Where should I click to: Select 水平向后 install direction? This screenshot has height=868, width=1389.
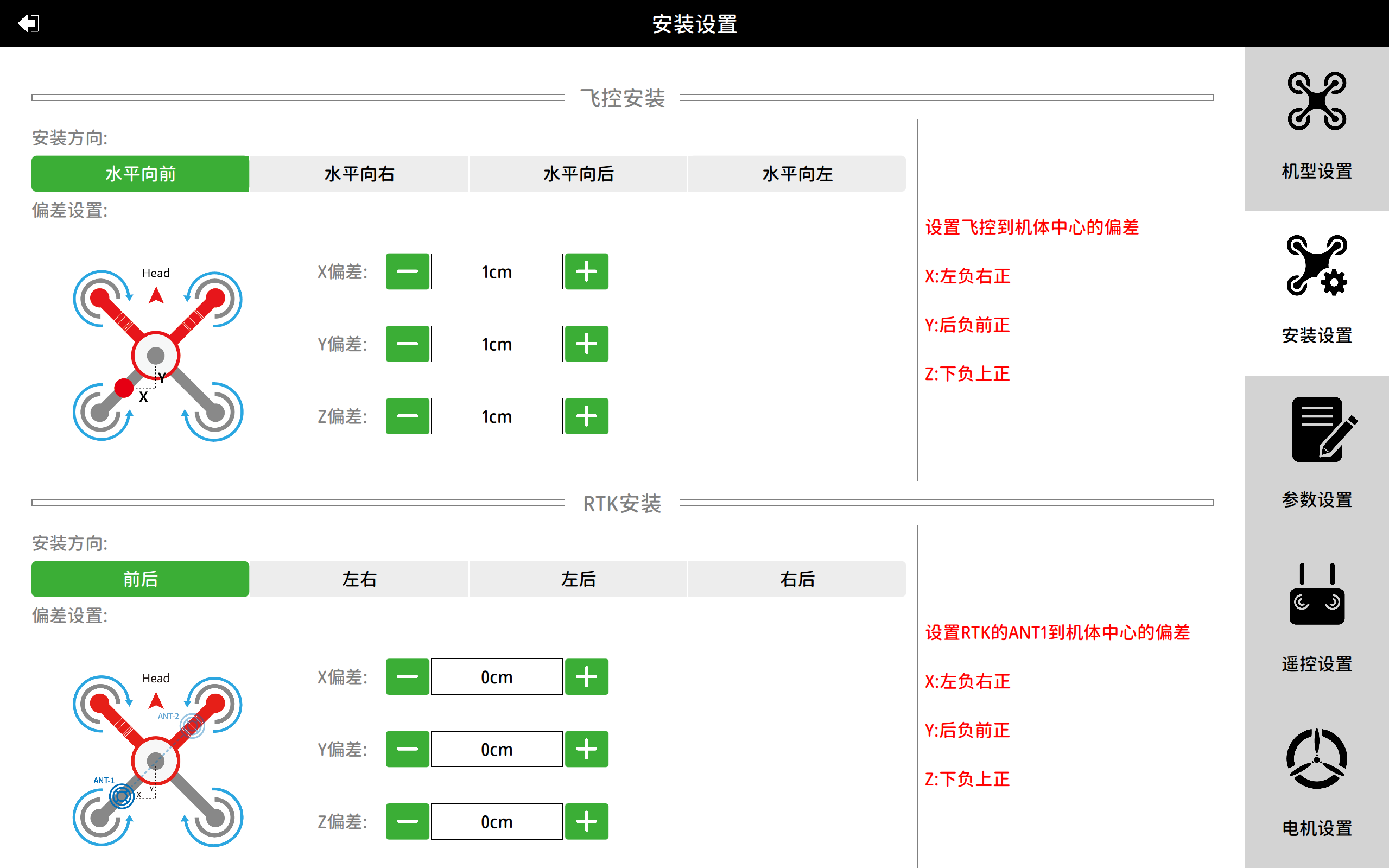tap(578, 173)
